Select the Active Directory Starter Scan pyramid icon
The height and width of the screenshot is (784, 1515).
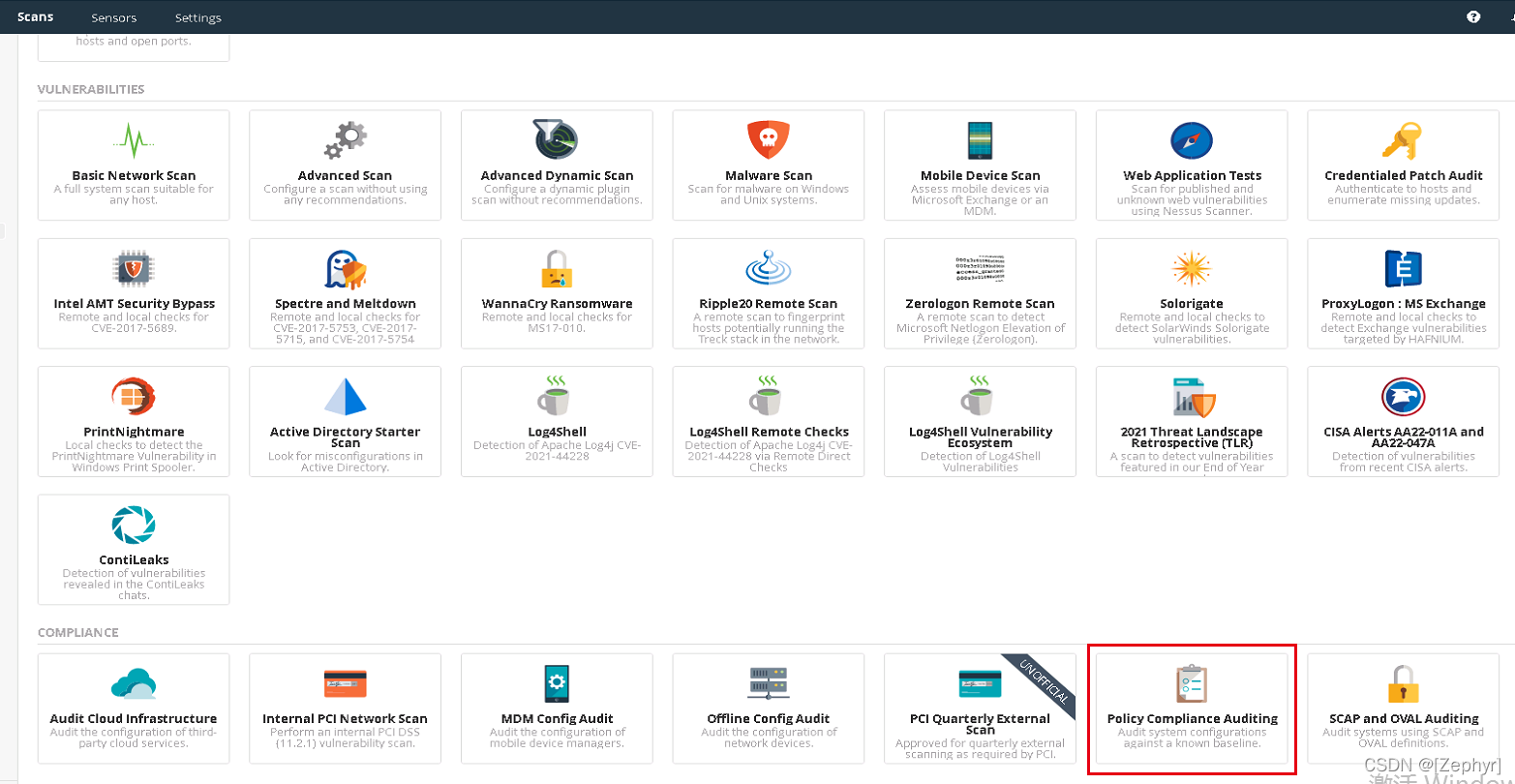pyautogui.click(x=345, y=397)
